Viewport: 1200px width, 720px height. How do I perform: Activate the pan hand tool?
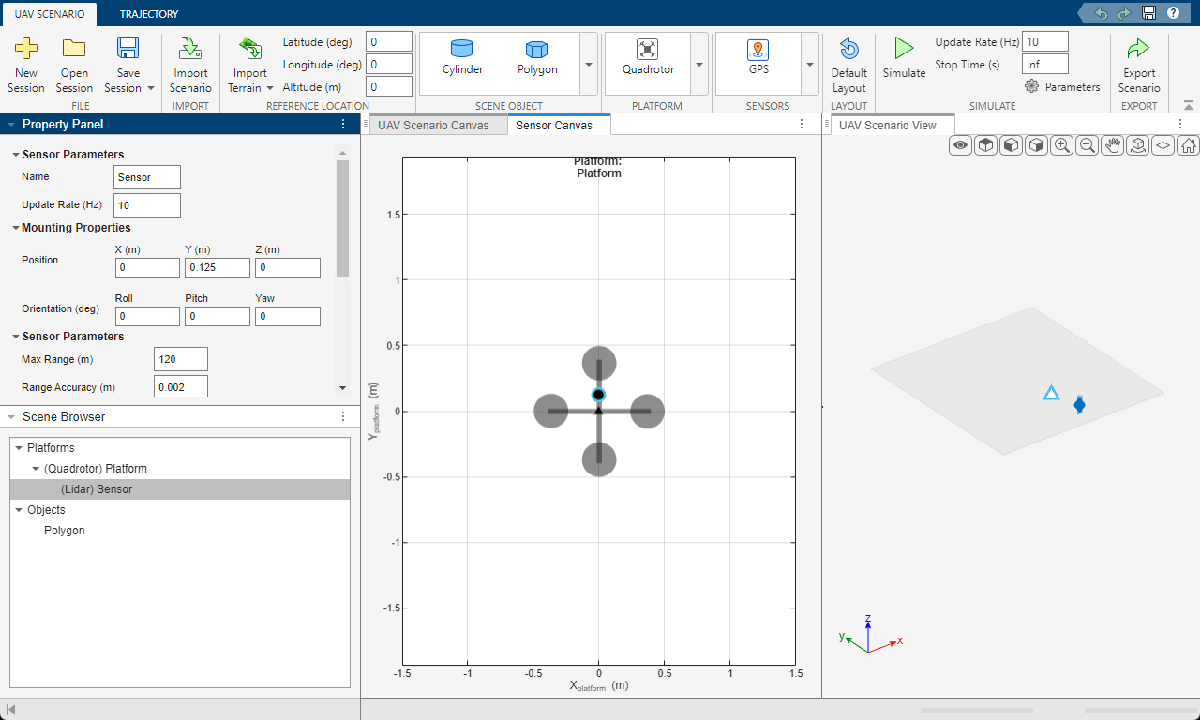(1112, 145)
